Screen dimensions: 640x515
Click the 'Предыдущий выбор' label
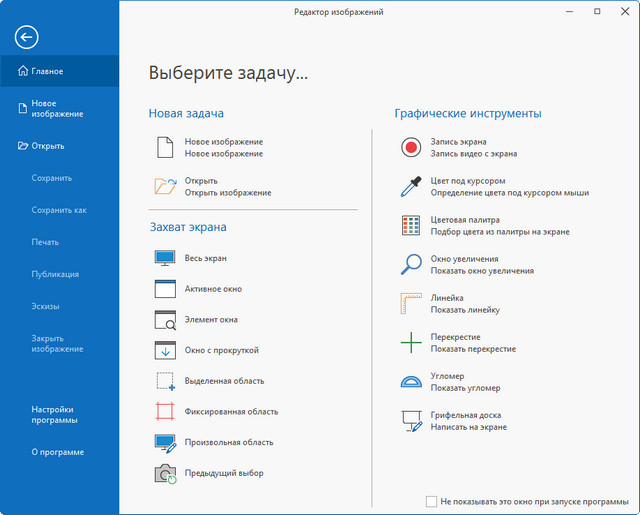pos(224,473)
